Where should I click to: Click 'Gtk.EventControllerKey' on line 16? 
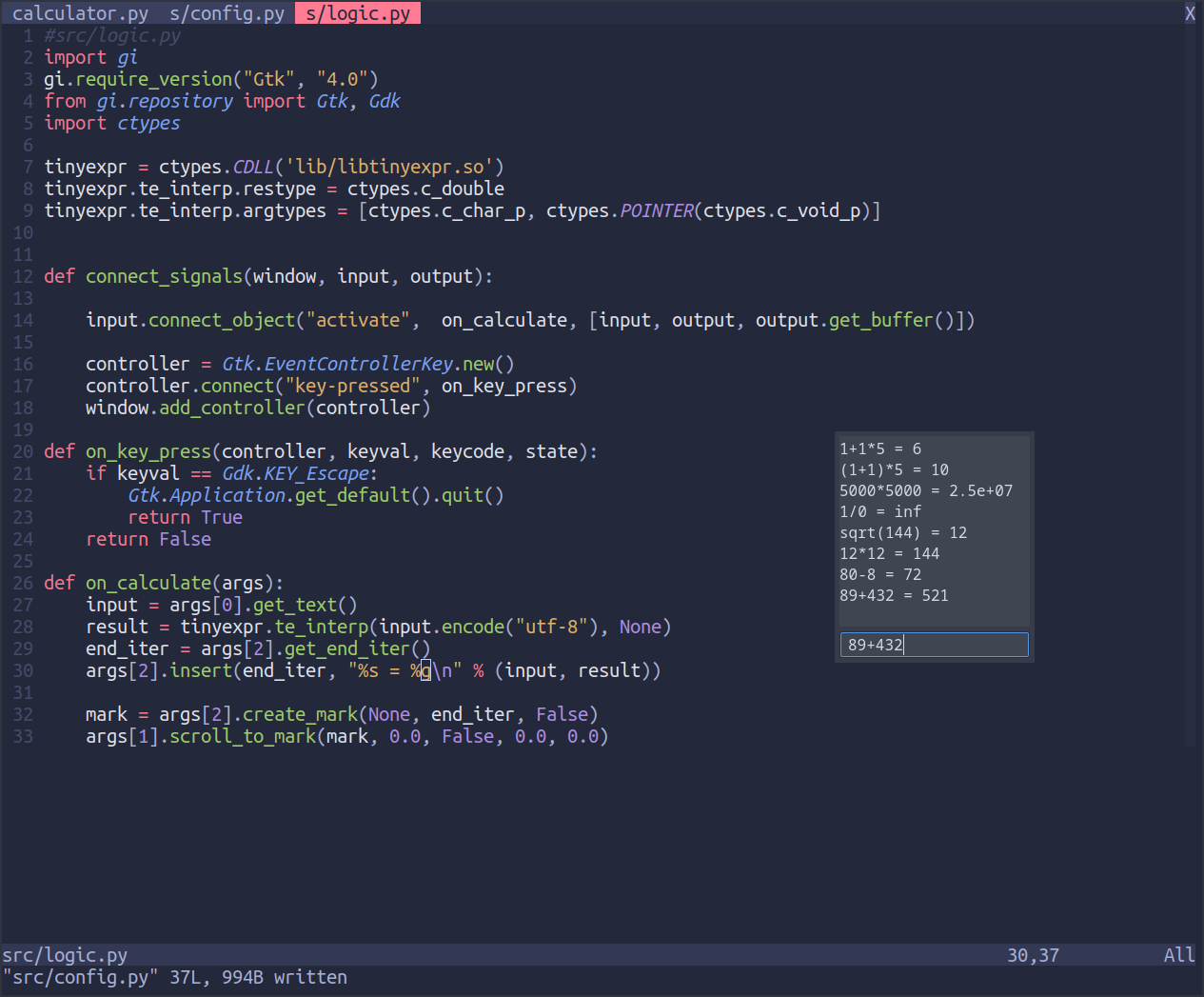pos(338,364)
